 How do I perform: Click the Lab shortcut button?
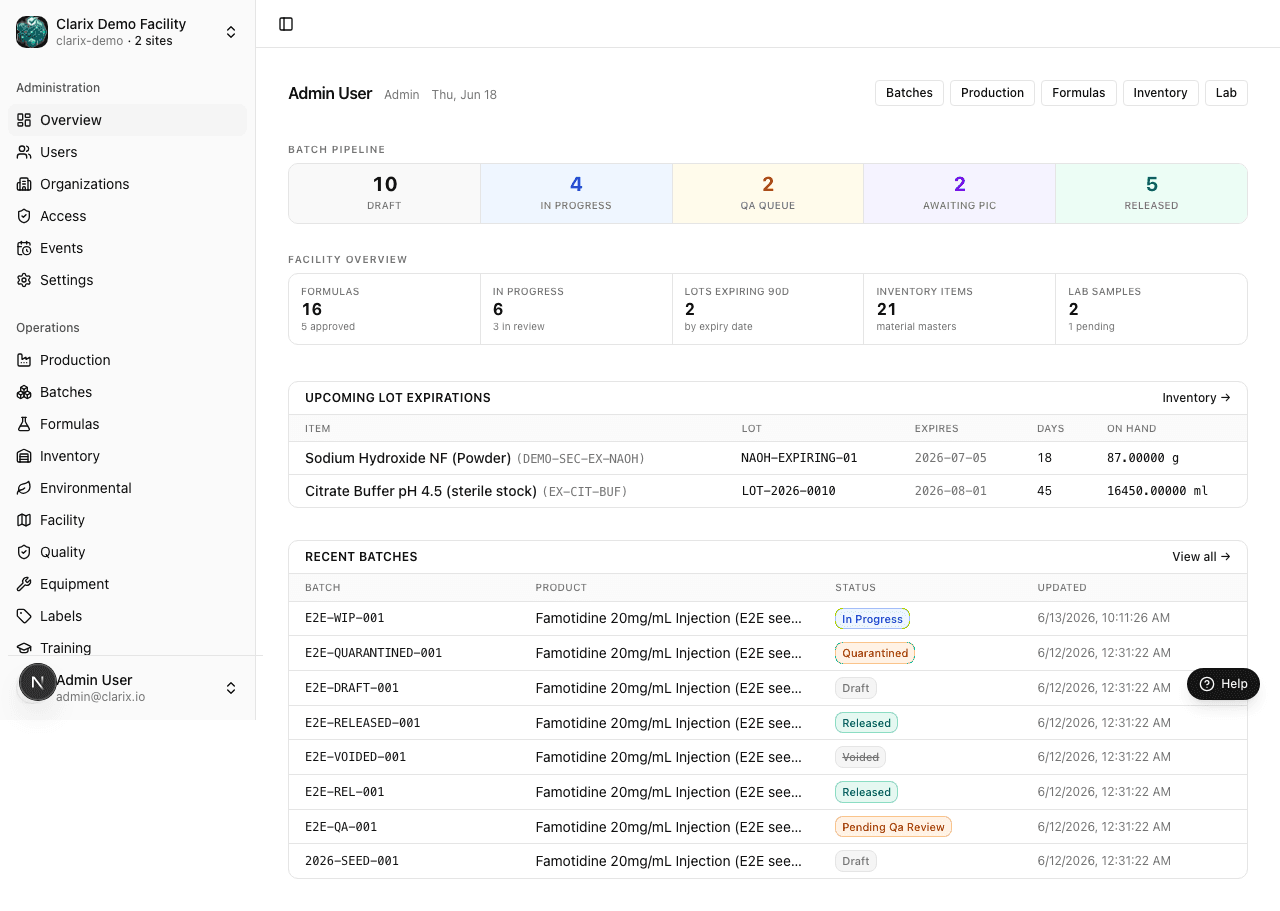tap(1226, 93)
